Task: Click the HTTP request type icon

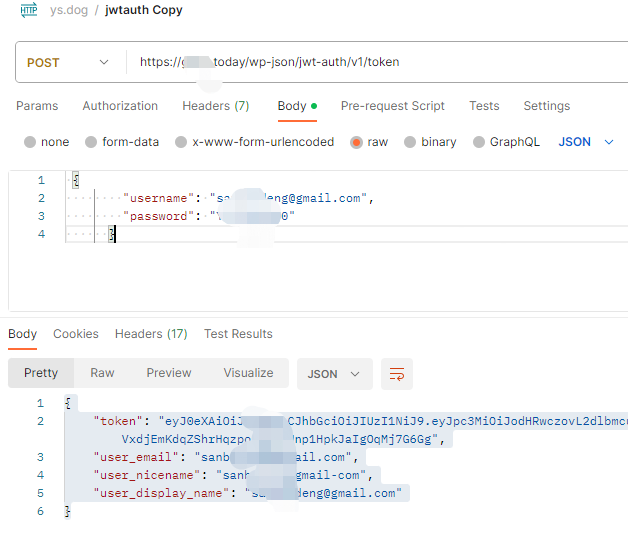Action: [29, 11]
